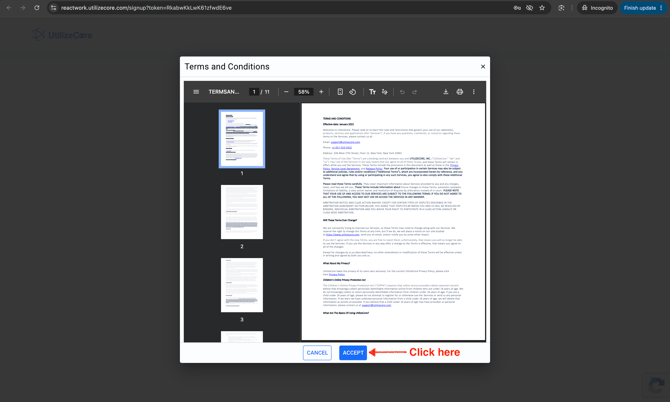Click the 58% zoom level field

303,92
